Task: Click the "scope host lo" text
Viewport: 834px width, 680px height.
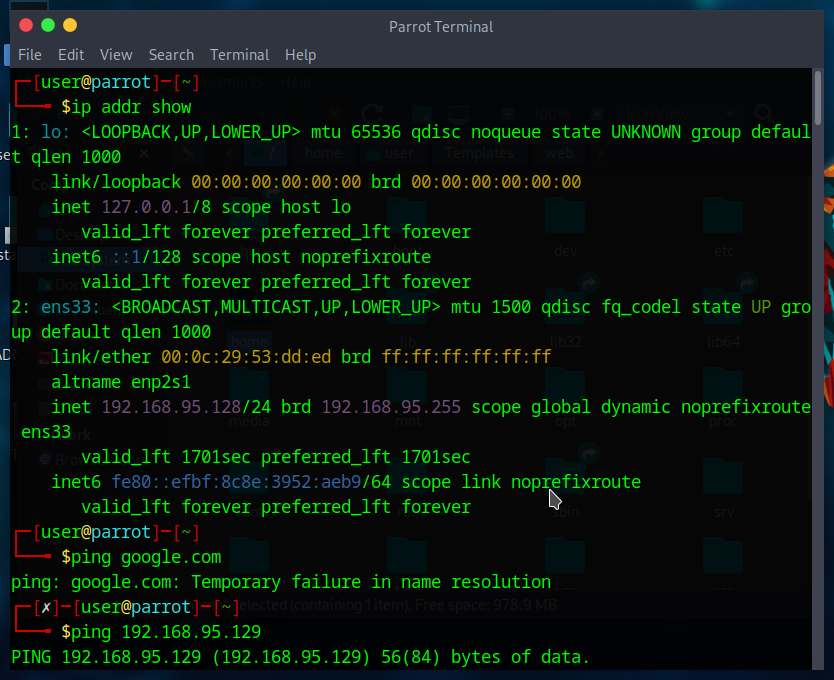Action: click(x=286, y=207)
